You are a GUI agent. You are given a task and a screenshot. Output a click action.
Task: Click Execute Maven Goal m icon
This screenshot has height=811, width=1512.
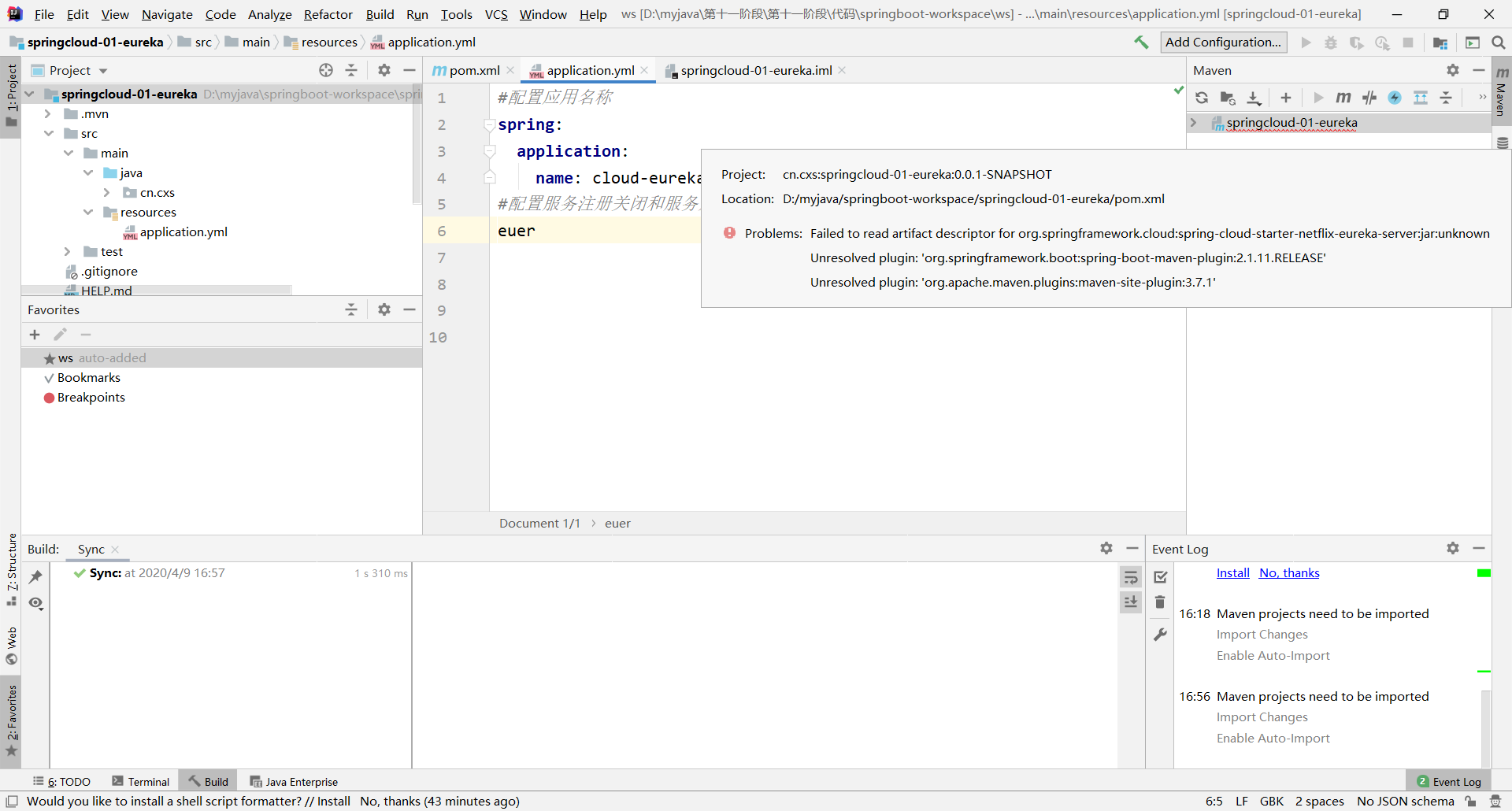pos(1343,98)
